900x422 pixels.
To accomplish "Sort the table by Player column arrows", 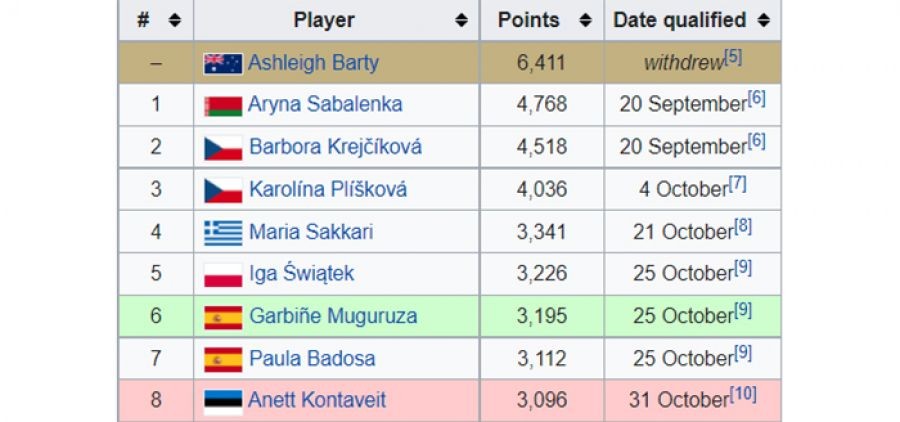I will click(461, 20).
